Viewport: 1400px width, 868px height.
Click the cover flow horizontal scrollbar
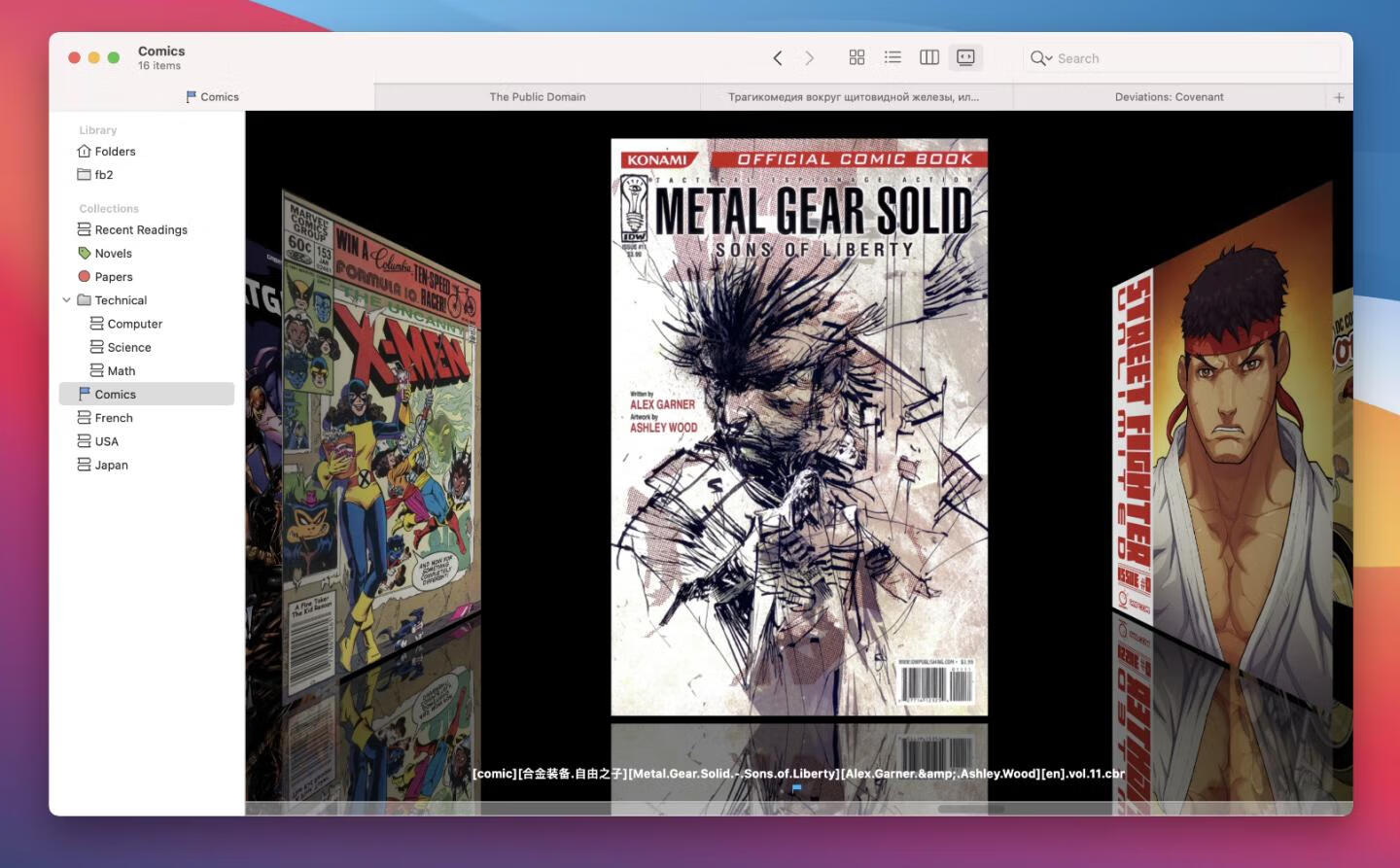click(x=970, y=809)
